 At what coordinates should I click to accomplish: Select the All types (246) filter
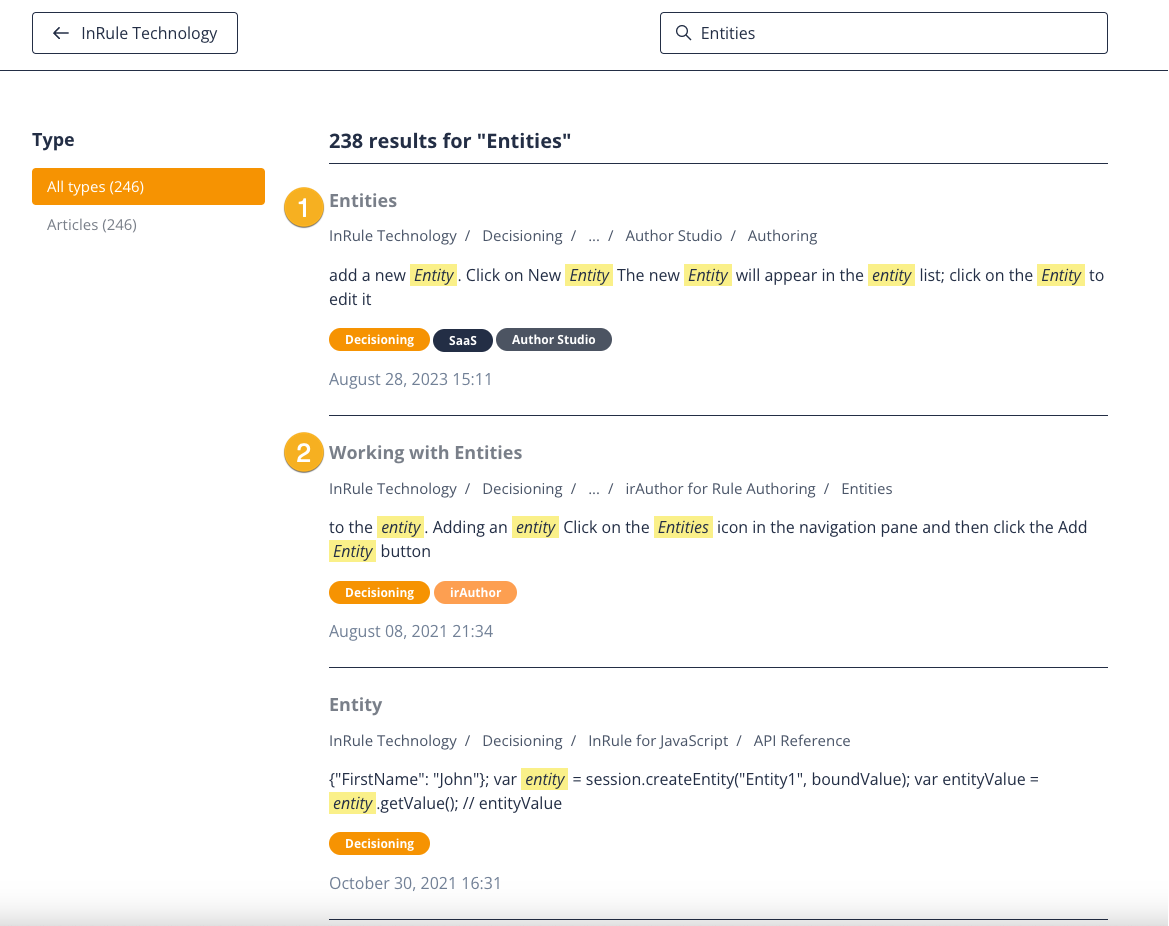148,187
